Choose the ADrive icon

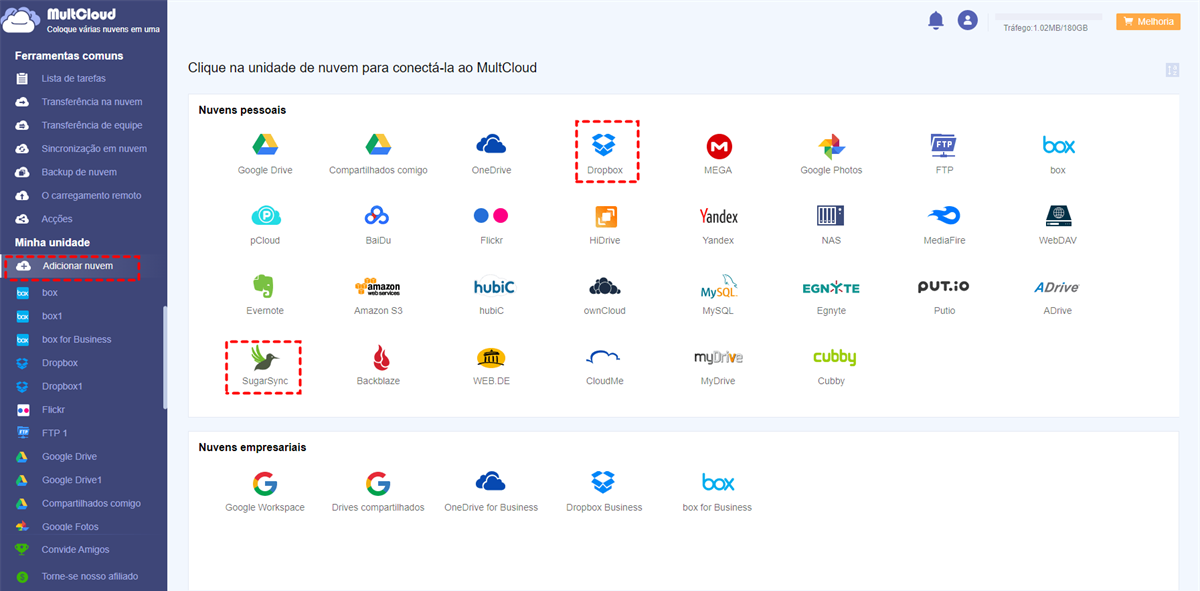[x=1058, y=287]
